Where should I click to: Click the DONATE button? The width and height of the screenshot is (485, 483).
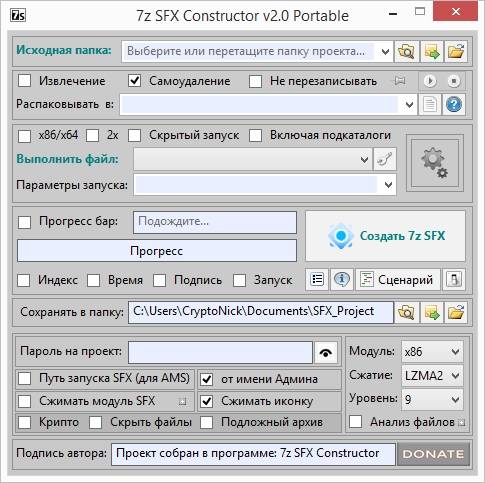point(433,454)
